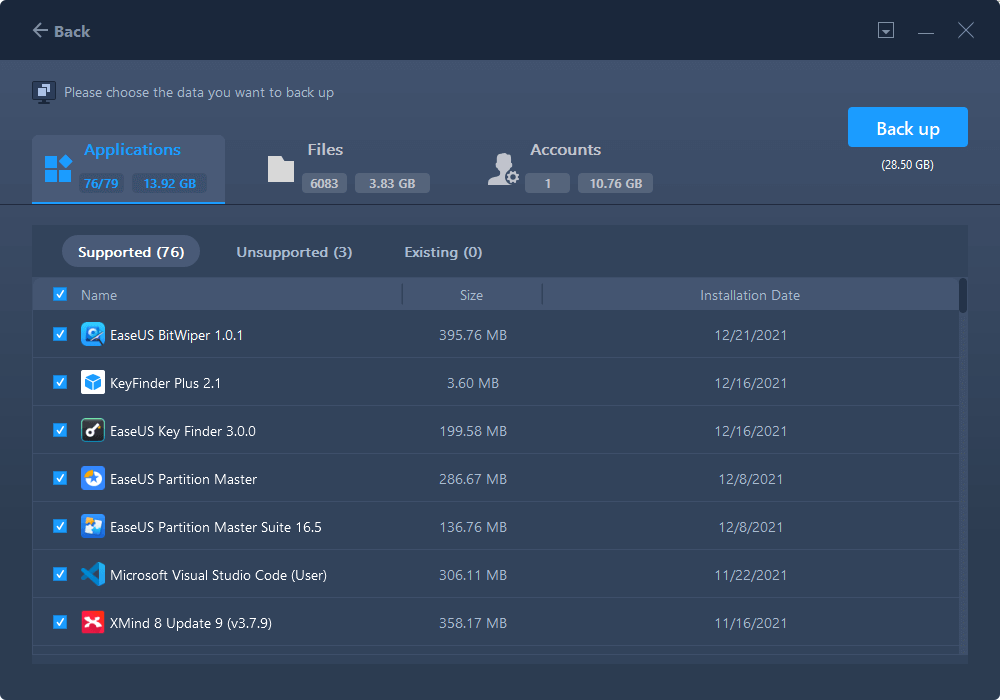Screen dimensions: 1000x700
Task: Switch to the Unsupported (3) tab
Action: 294,252
